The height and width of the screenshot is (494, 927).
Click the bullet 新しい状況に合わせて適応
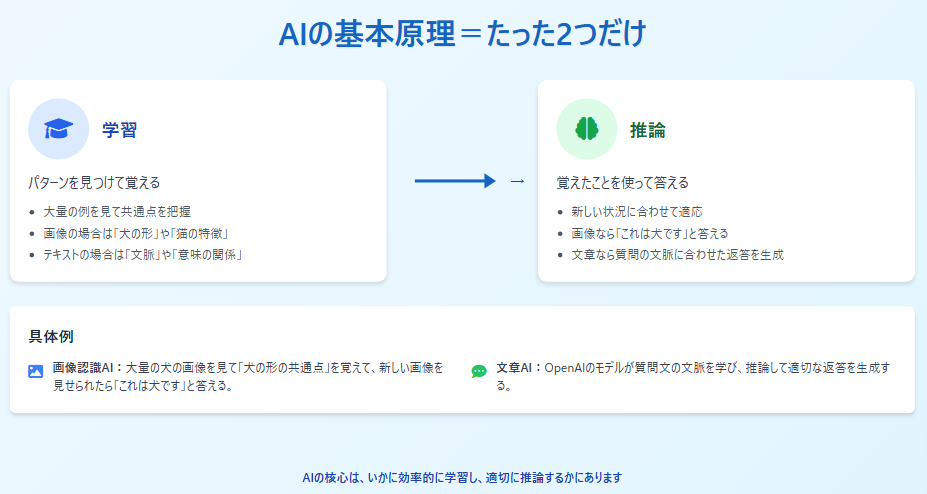click(636, 212)
